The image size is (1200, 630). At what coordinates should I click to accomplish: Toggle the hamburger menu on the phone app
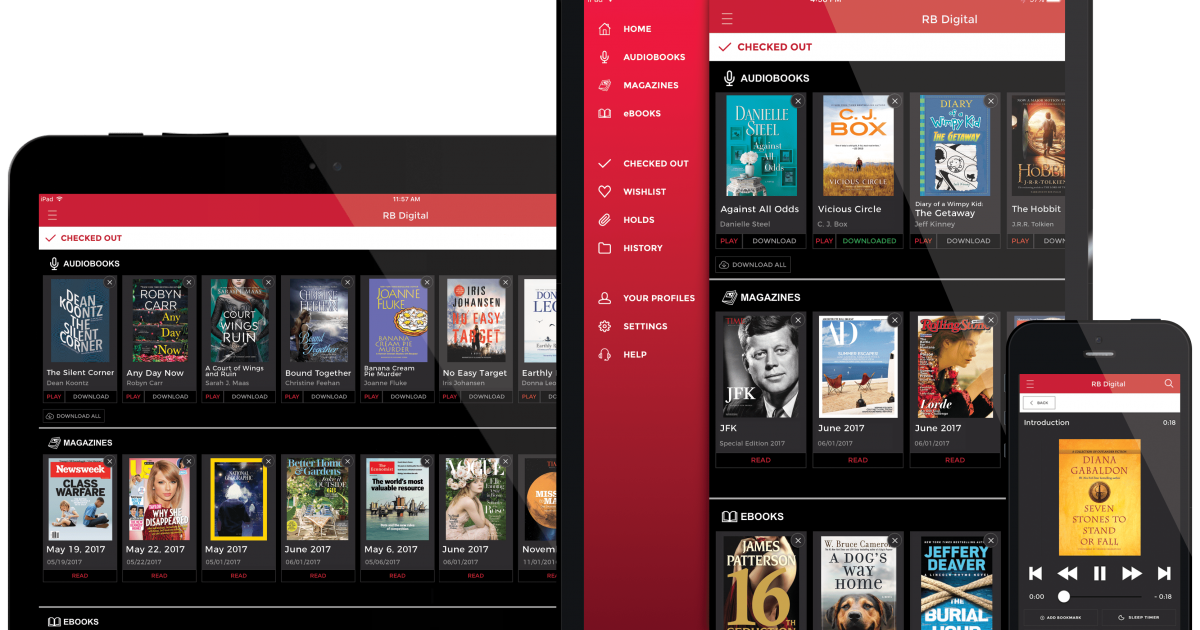[1030, 384]
